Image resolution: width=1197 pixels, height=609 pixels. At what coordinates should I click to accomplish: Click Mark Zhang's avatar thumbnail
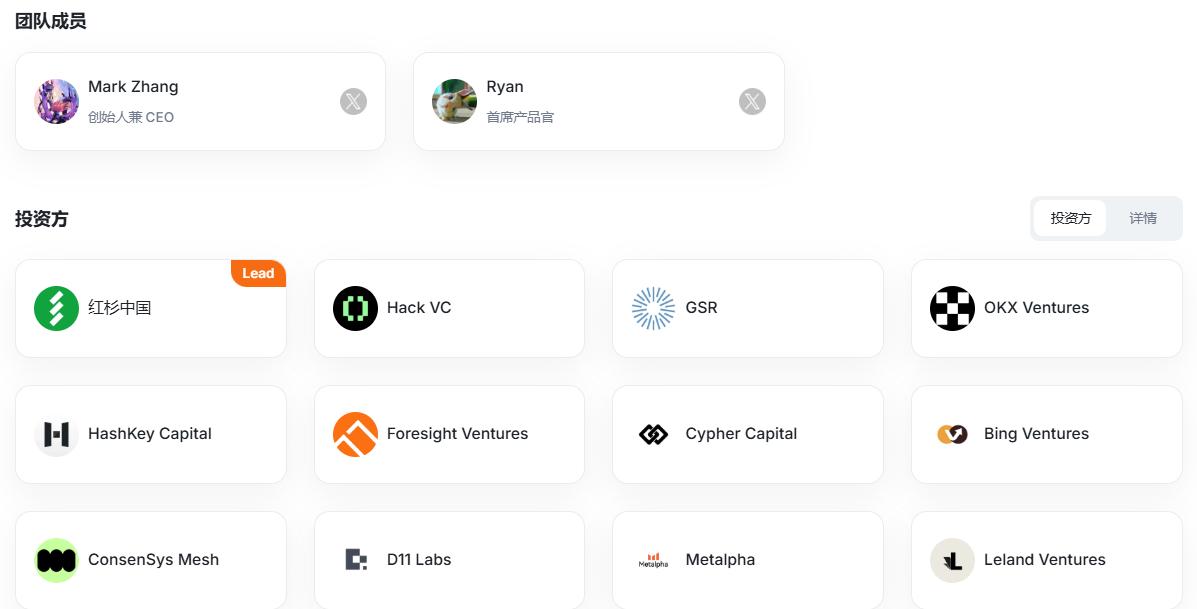click(56, 101)
